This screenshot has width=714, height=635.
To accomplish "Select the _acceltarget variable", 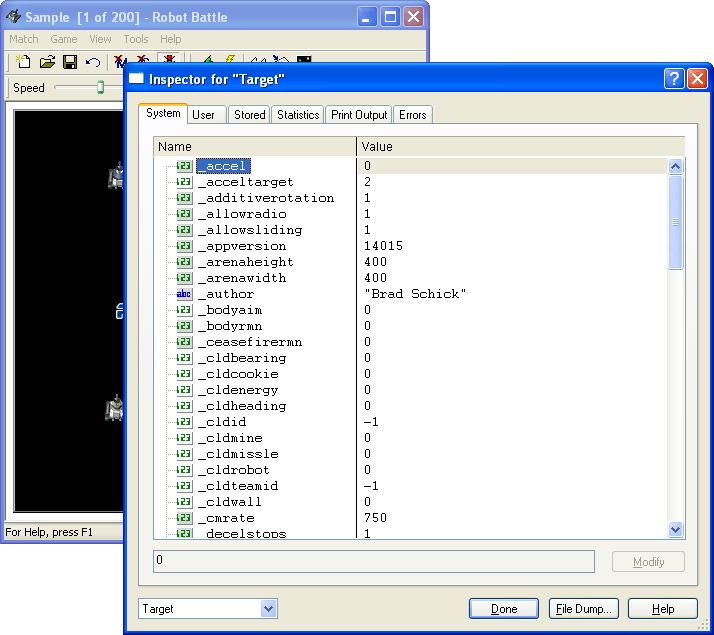I will coord(246,182).
